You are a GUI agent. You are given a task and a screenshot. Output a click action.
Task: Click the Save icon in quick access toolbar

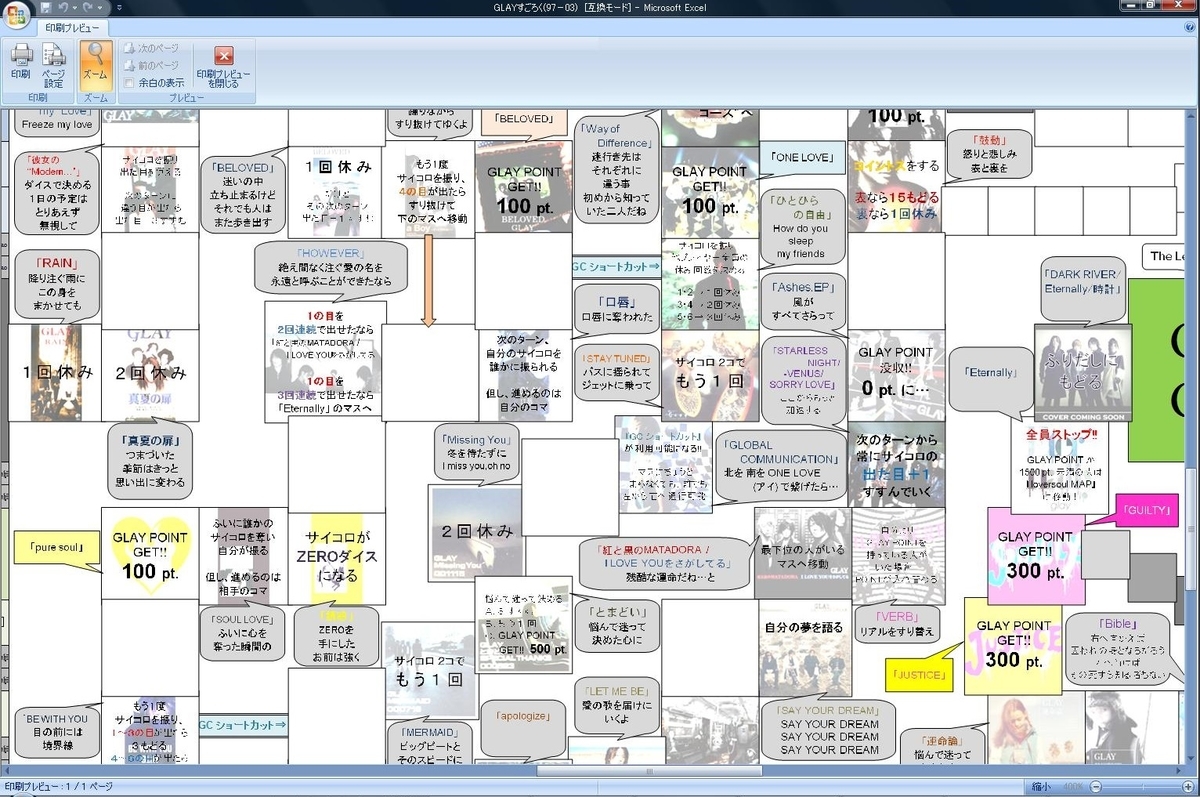pos(47,7)
